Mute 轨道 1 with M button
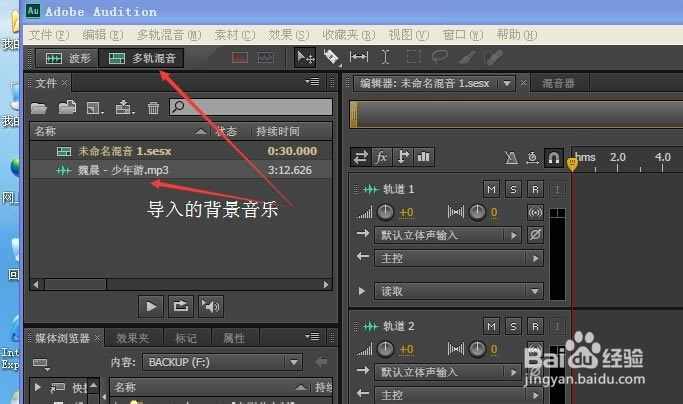This screenshot has width=683, height=404. [x=491, y=189]
